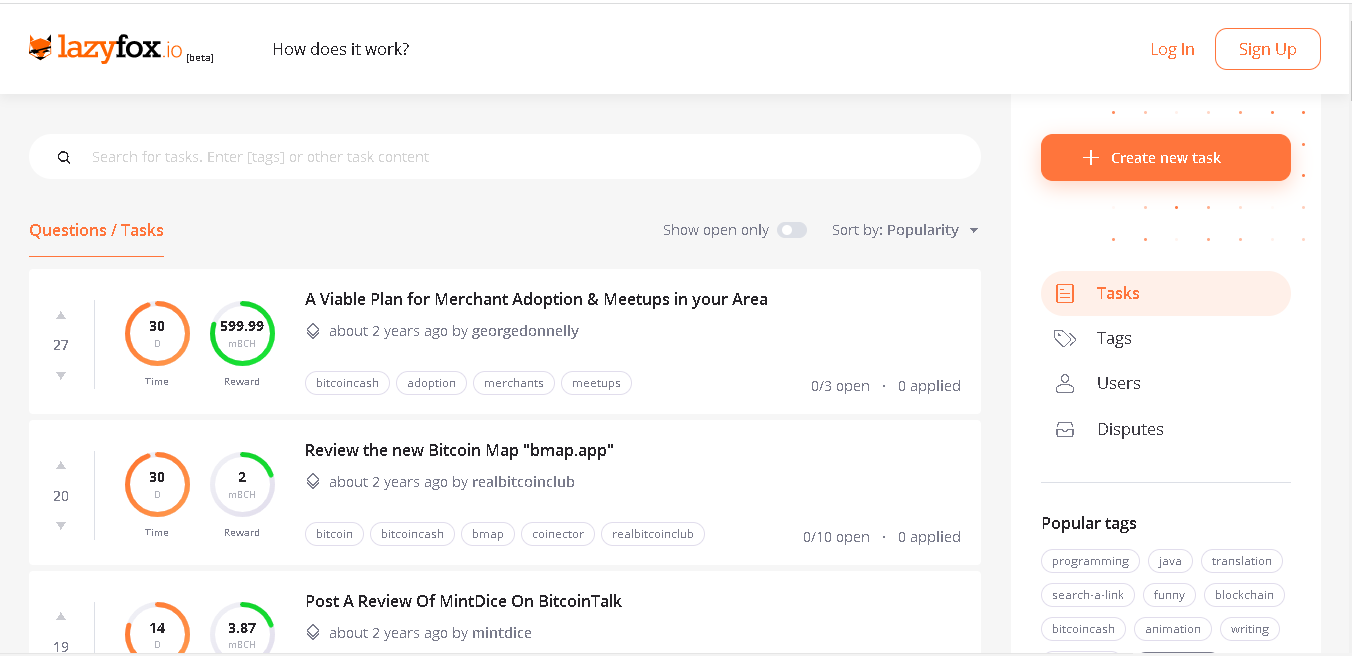Click the diamond icon beside realbitcoinclub's post

313,482
